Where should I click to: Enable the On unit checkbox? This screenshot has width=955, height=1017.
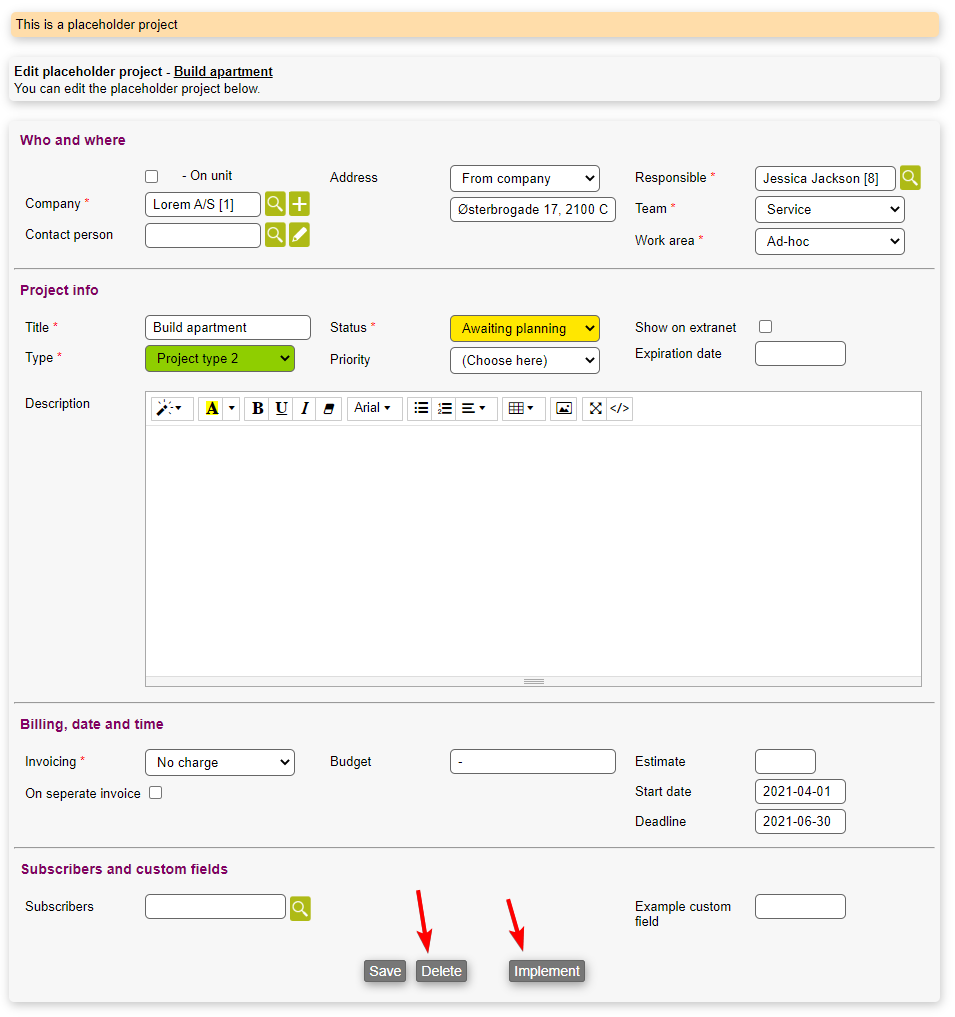pyautogui.click(x=152, y=177)
